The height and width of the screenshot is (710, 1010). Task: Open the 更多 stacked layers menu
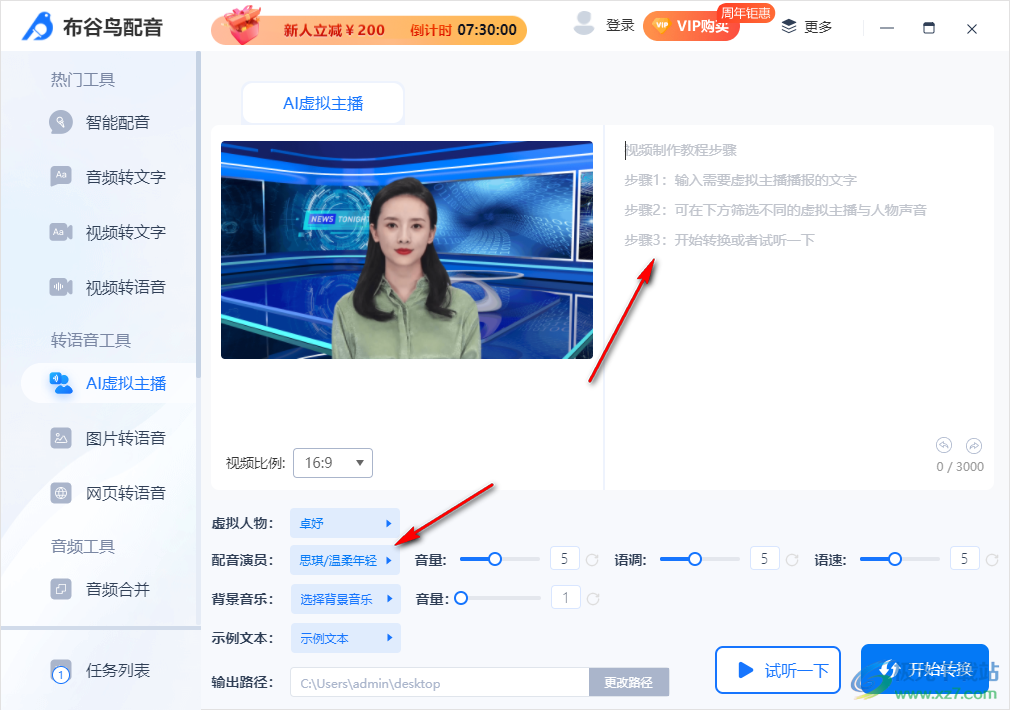click(x=806, y=27)
